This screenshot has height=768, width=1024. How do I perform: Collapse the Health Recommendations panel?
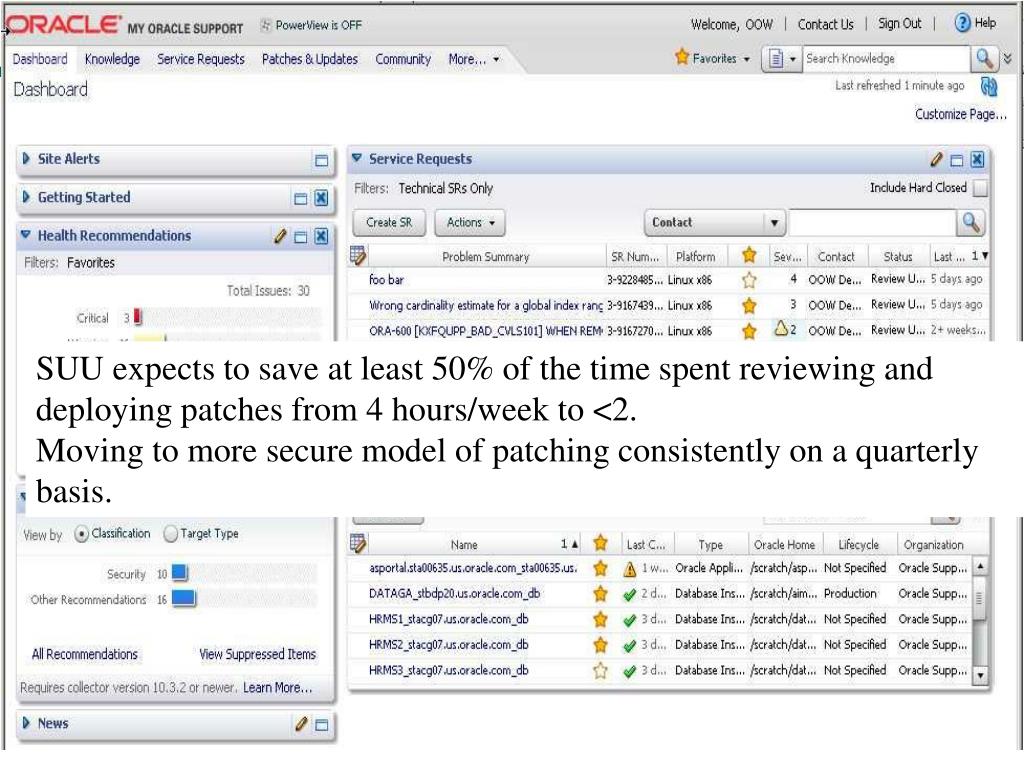tap(26, 234)
